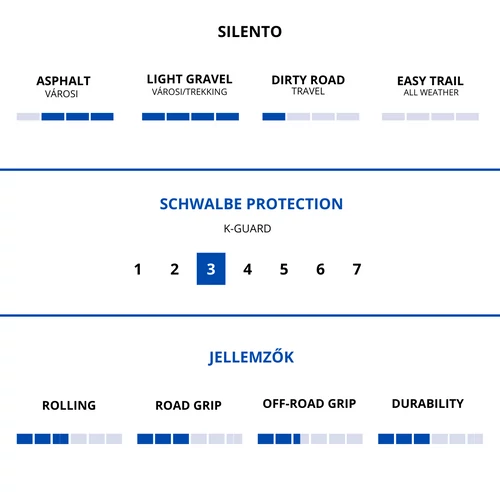This screenshot has width=500, height=500.
Task: Click the EASY TRAIL rating bar
Action: click(x=430, y=117)
